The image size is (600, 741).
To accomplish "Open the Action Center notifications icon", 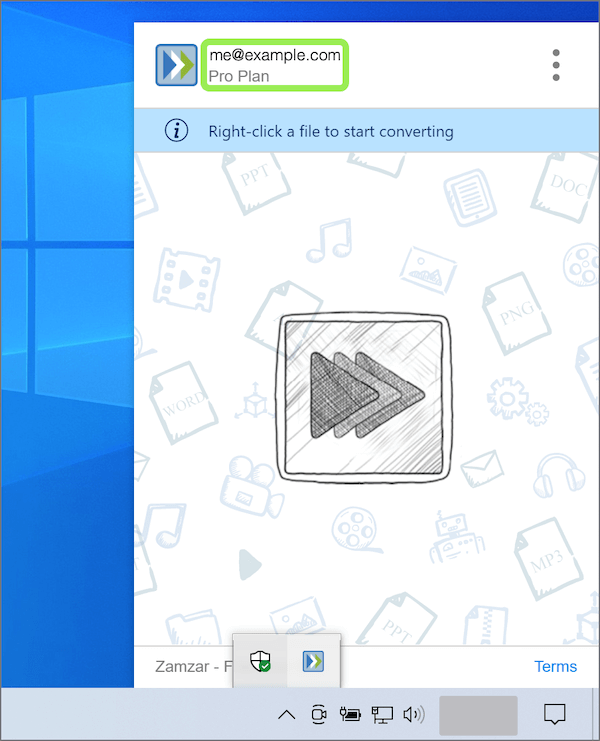I will tap(555, 714).
